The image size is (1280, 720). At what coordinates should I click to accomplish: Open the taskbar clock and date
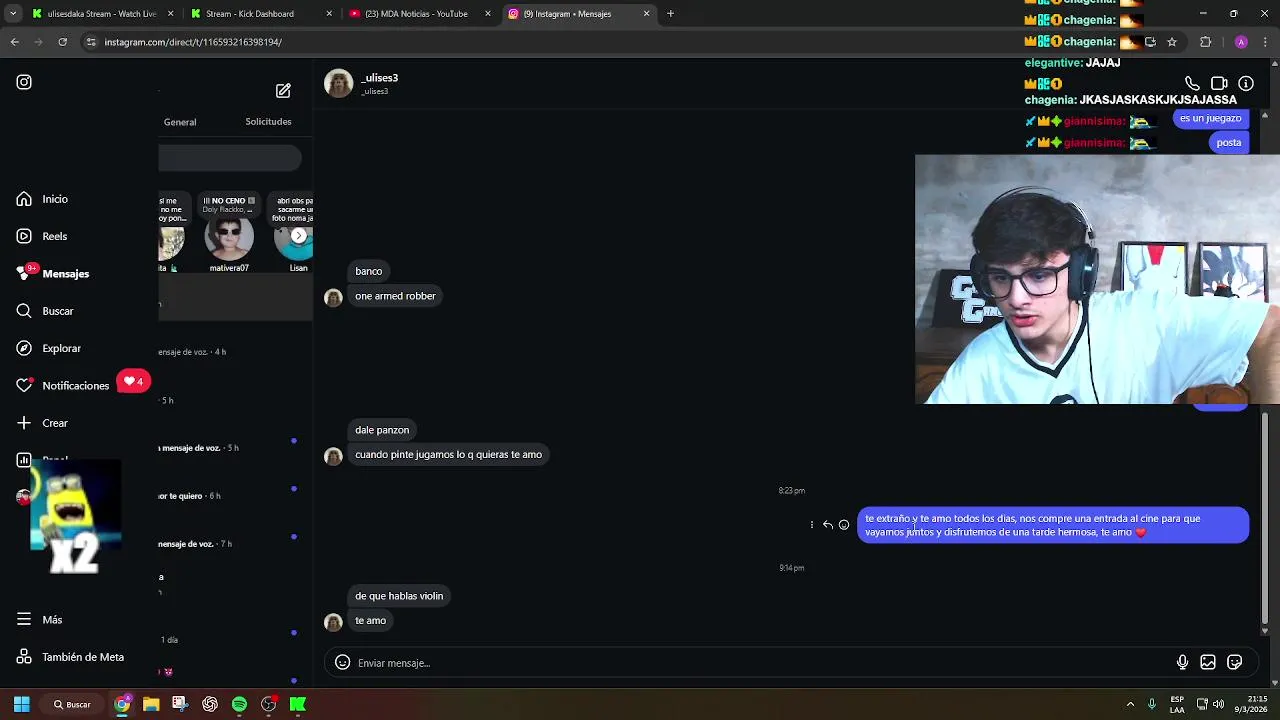[1251, 704]
